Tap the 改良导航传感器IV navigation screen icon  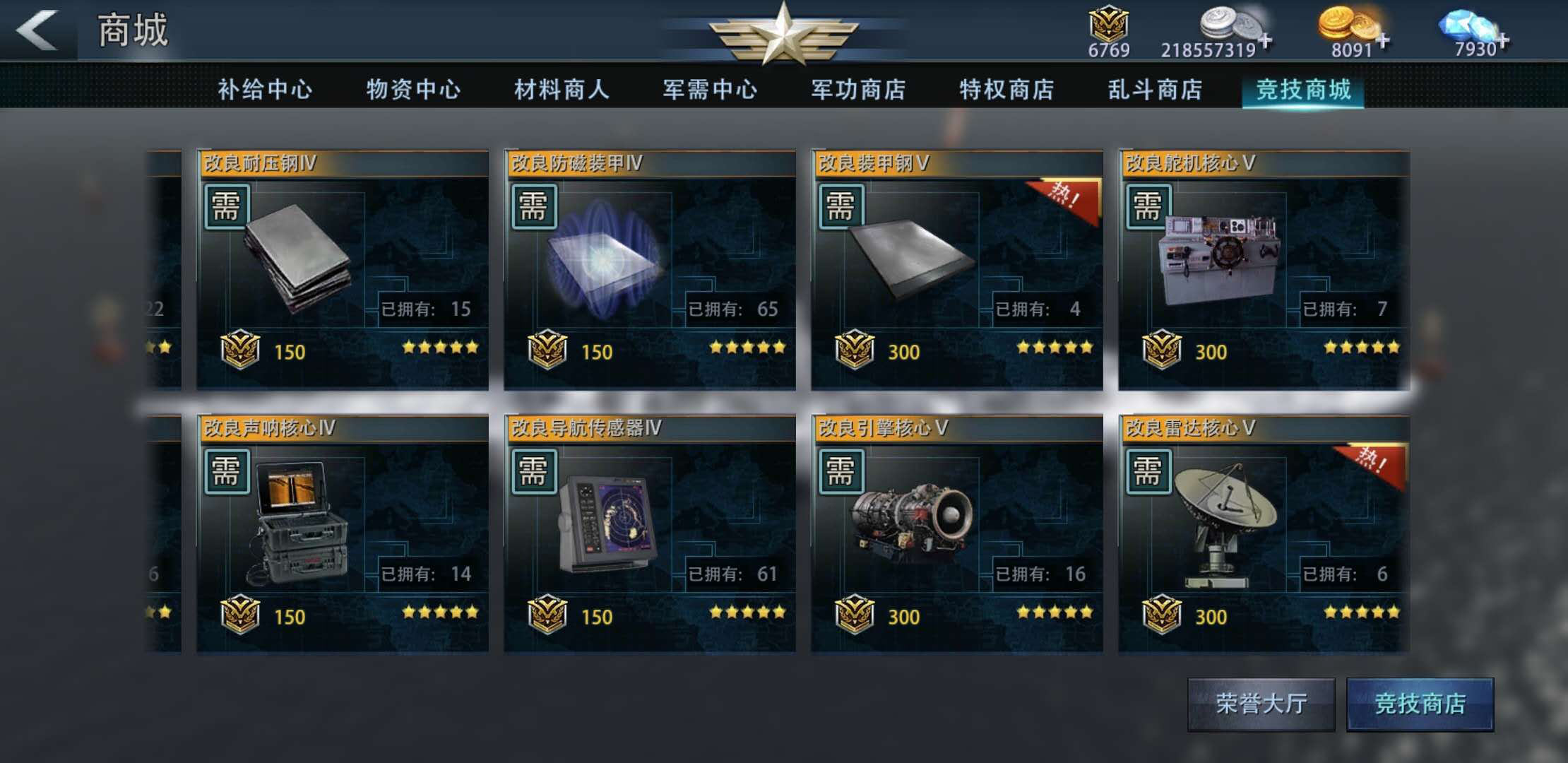[607, 523]
